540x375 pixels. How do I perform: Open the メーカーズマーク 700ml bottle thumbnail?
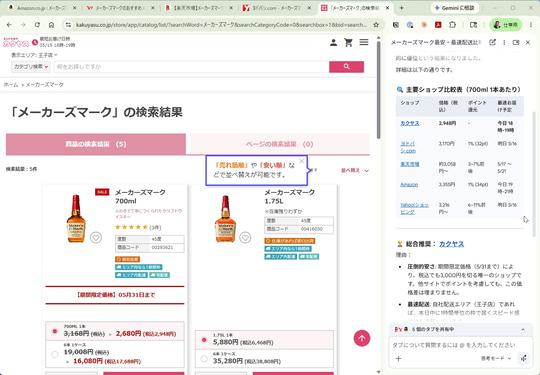[76, 219]
